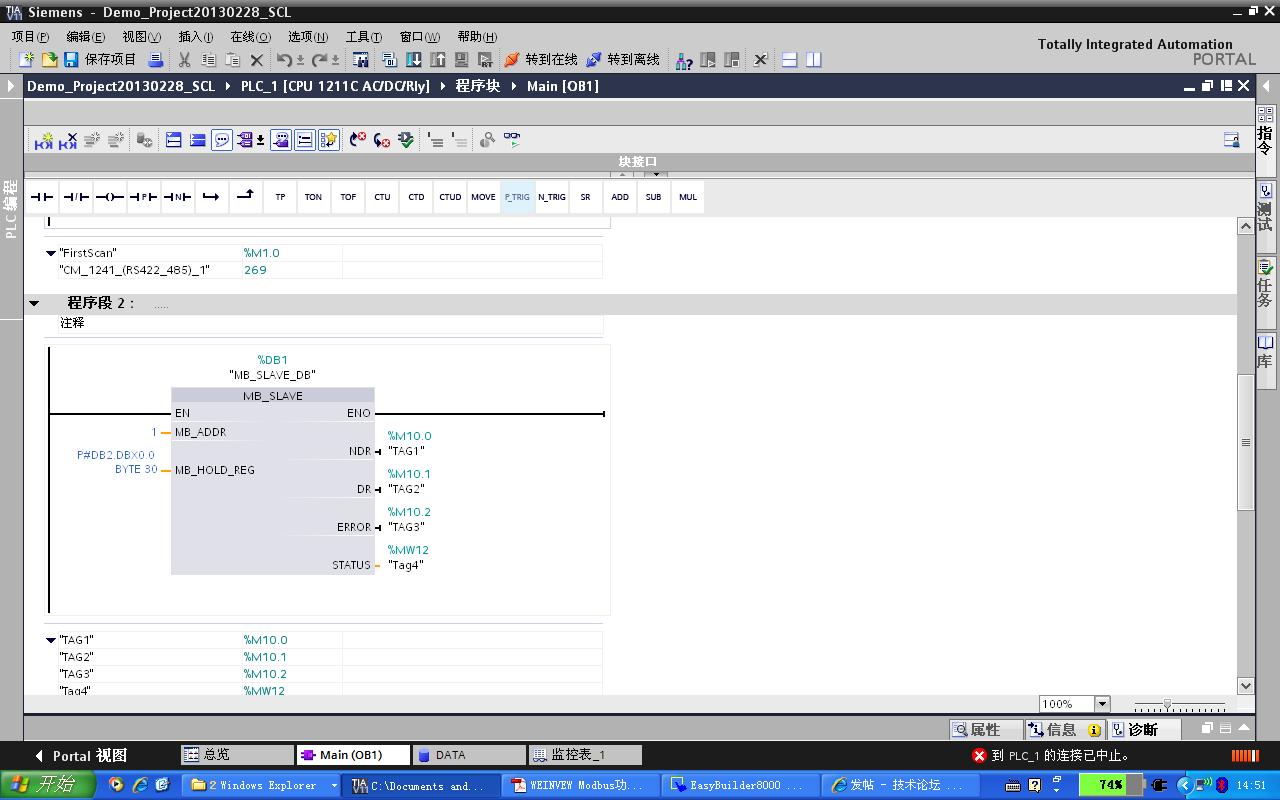This screenshot has height=800, width=1280.
Task: Click the print icon in main toolbar
Action: [x=155, y=60]
